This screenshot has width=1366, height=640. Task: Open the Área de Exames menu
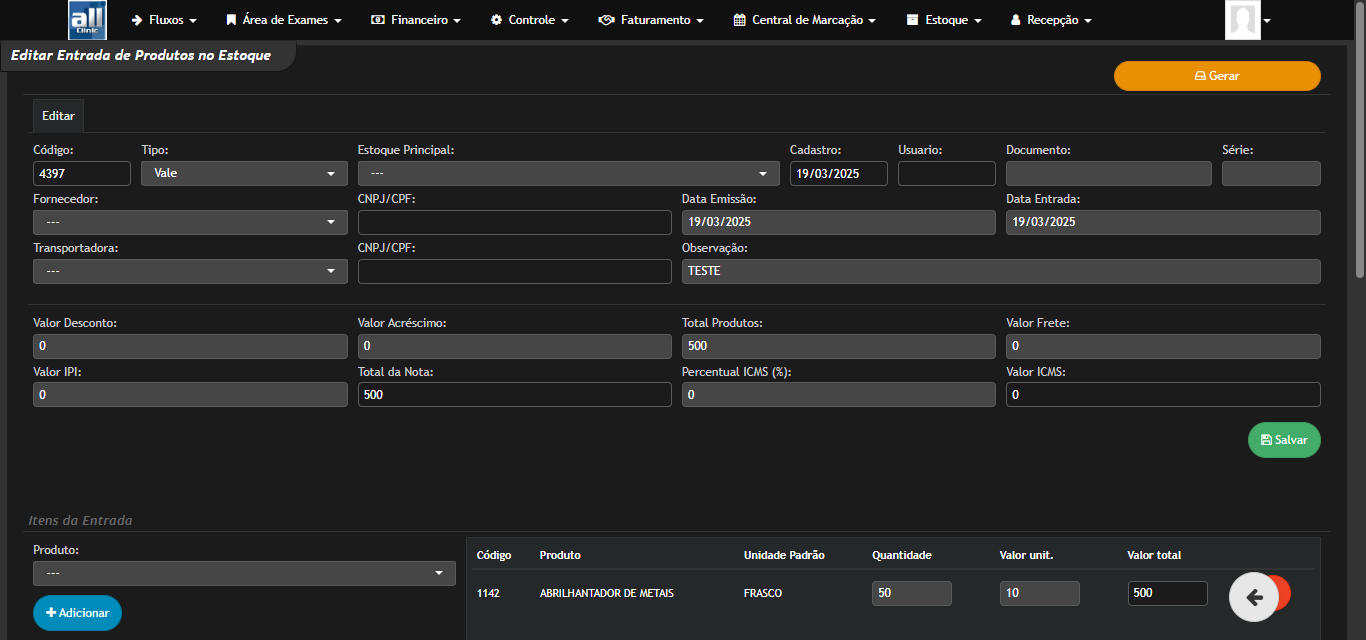(283, 19)
